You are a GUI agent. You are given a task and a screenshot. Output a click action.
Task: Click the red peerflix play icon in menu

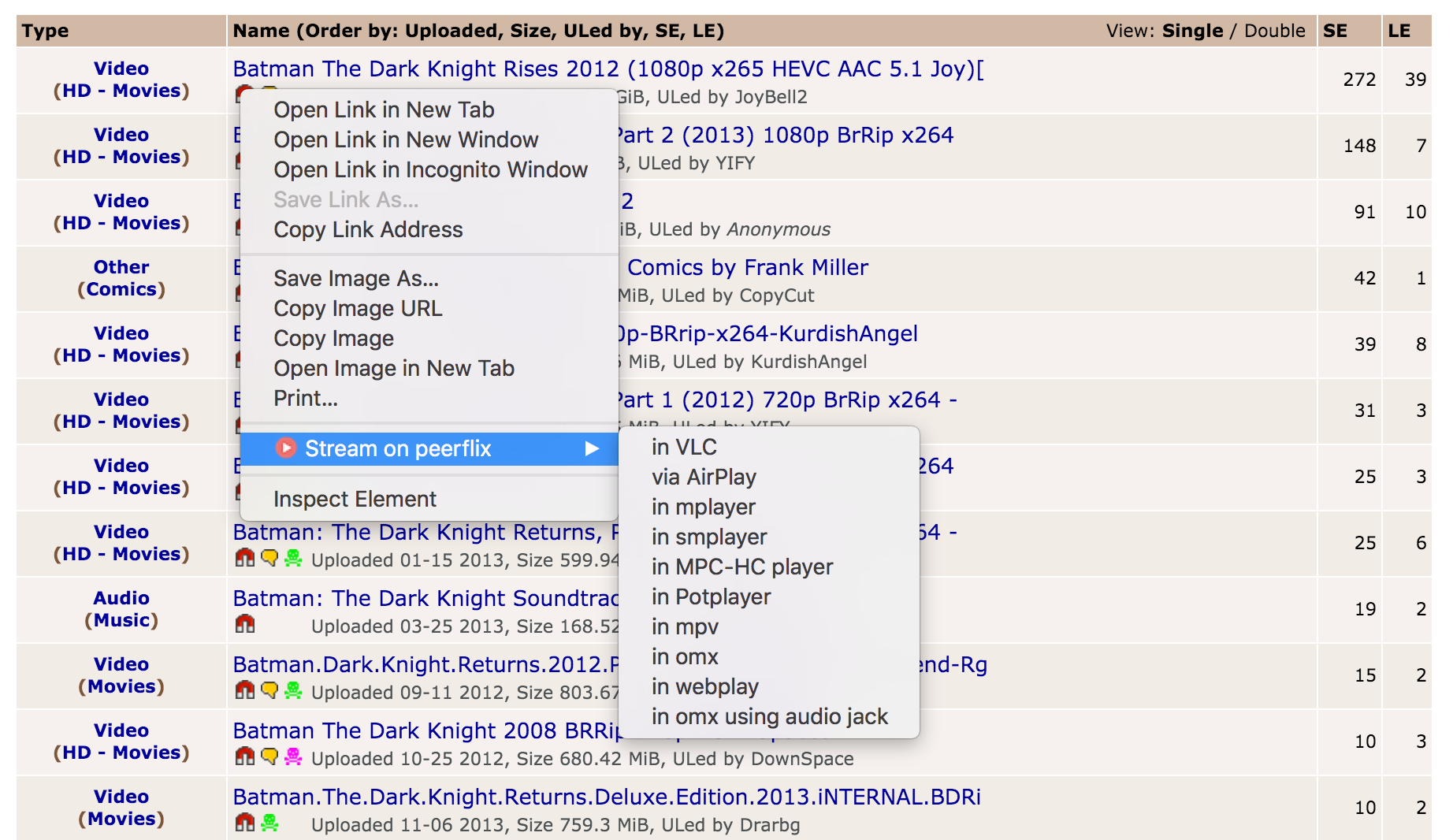click(x=286, y=448)
